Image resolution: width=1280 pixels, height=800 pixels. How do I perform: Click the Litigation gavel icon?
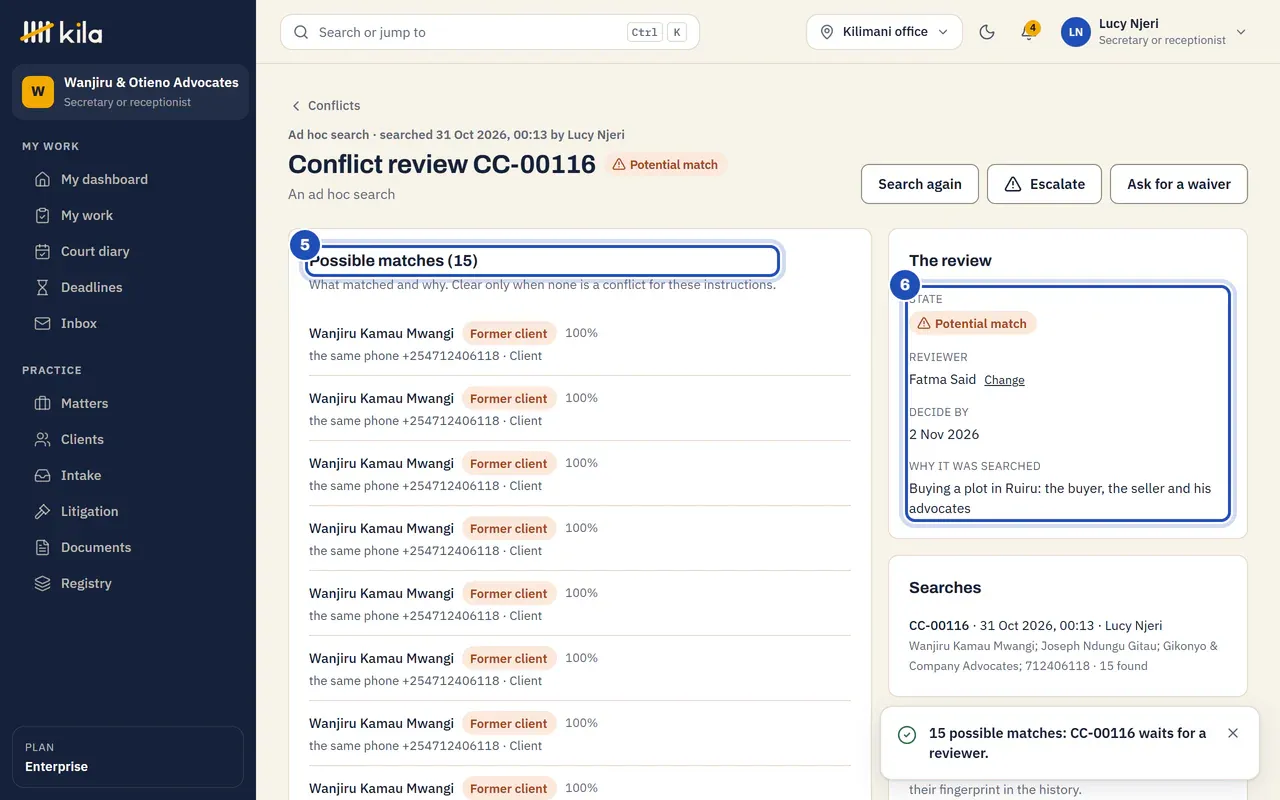coord(42,511)
